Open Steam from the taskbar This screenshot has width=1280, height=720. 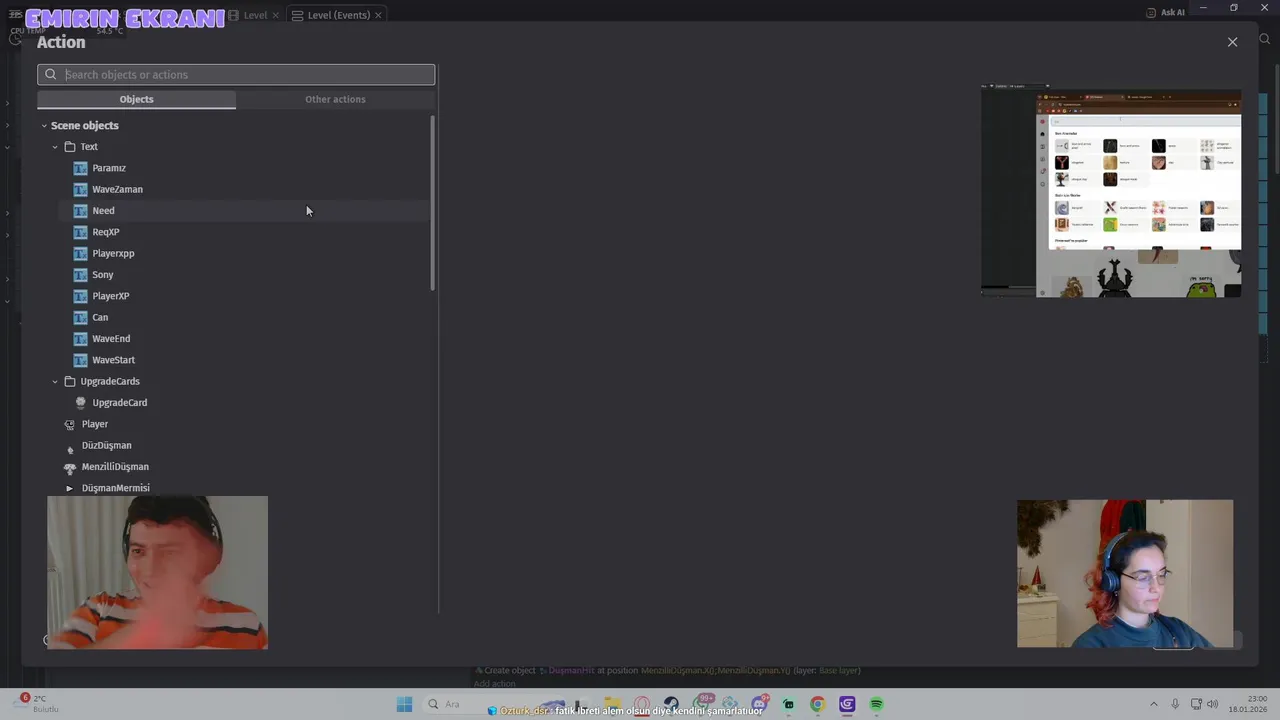671,704
